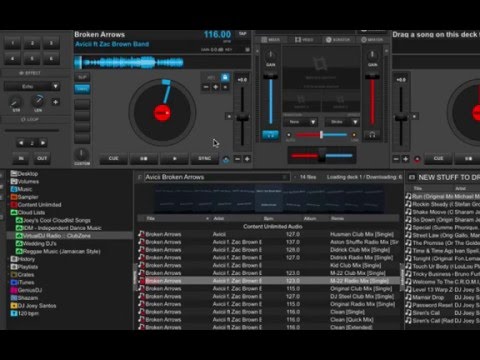The height and width of the screenshot is (360, 480).
Task: Click red circular icon left of deck 2 CUE
Action: tap(417, 159)
